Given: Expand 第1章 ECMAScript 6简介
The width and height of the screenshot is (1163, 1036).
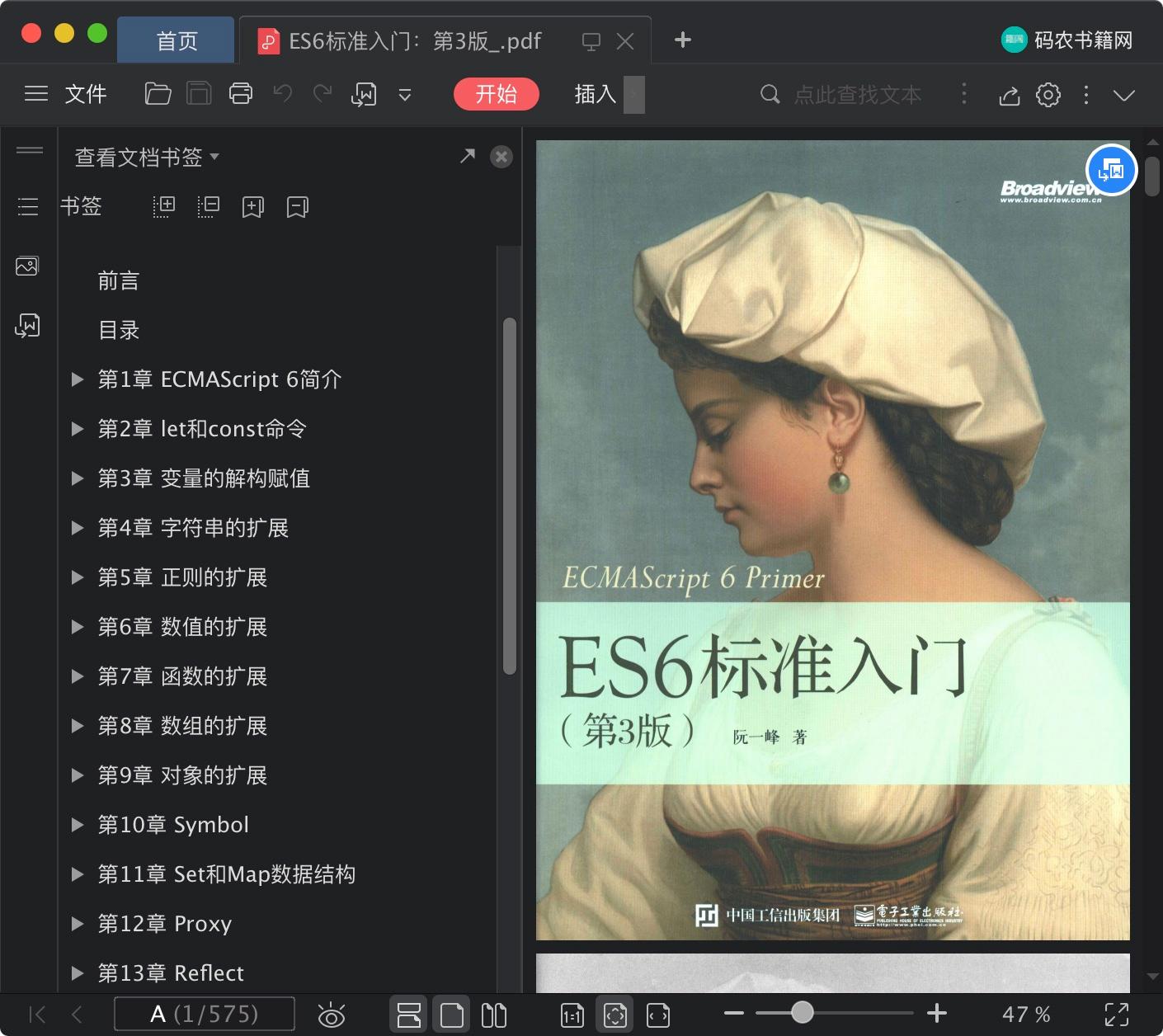Looking at the screenshot, I should (78, 379).
